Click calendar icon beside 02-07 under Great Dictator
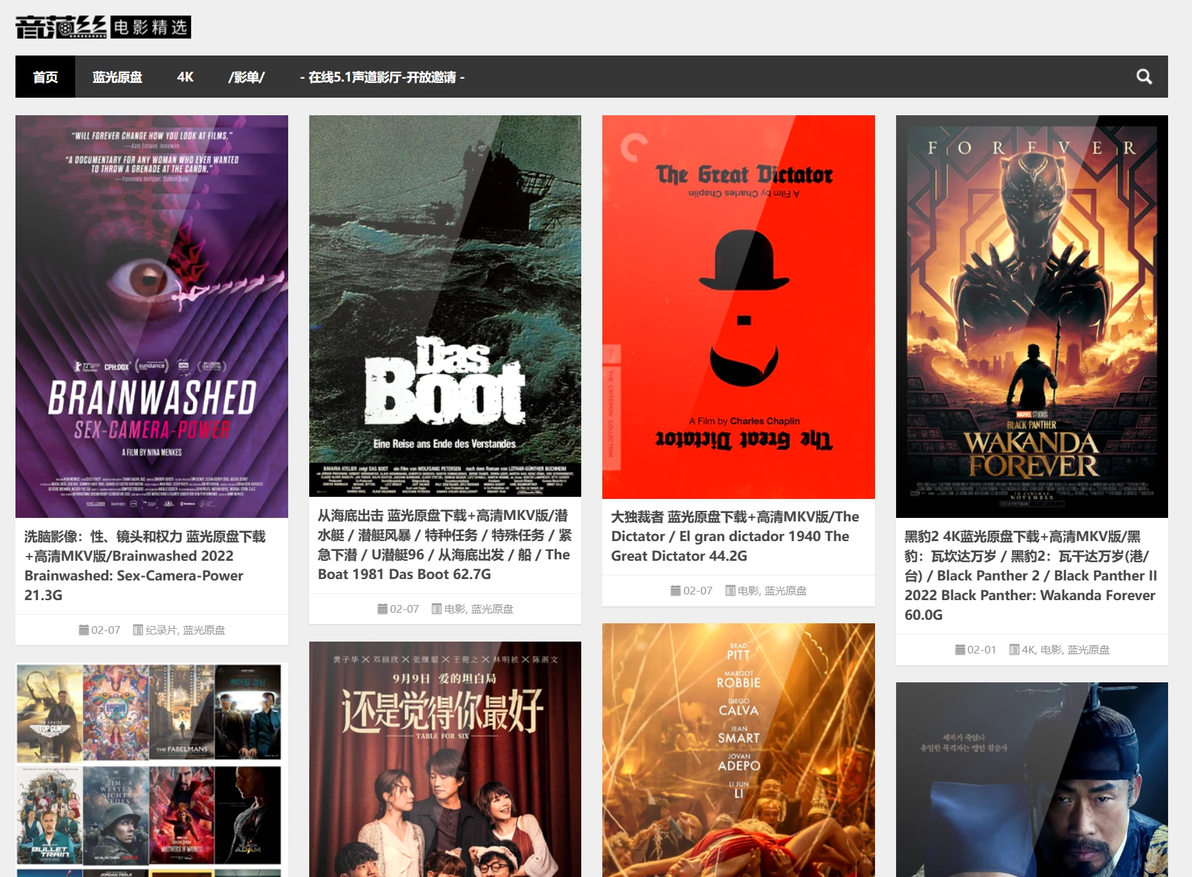 (675, 590)
